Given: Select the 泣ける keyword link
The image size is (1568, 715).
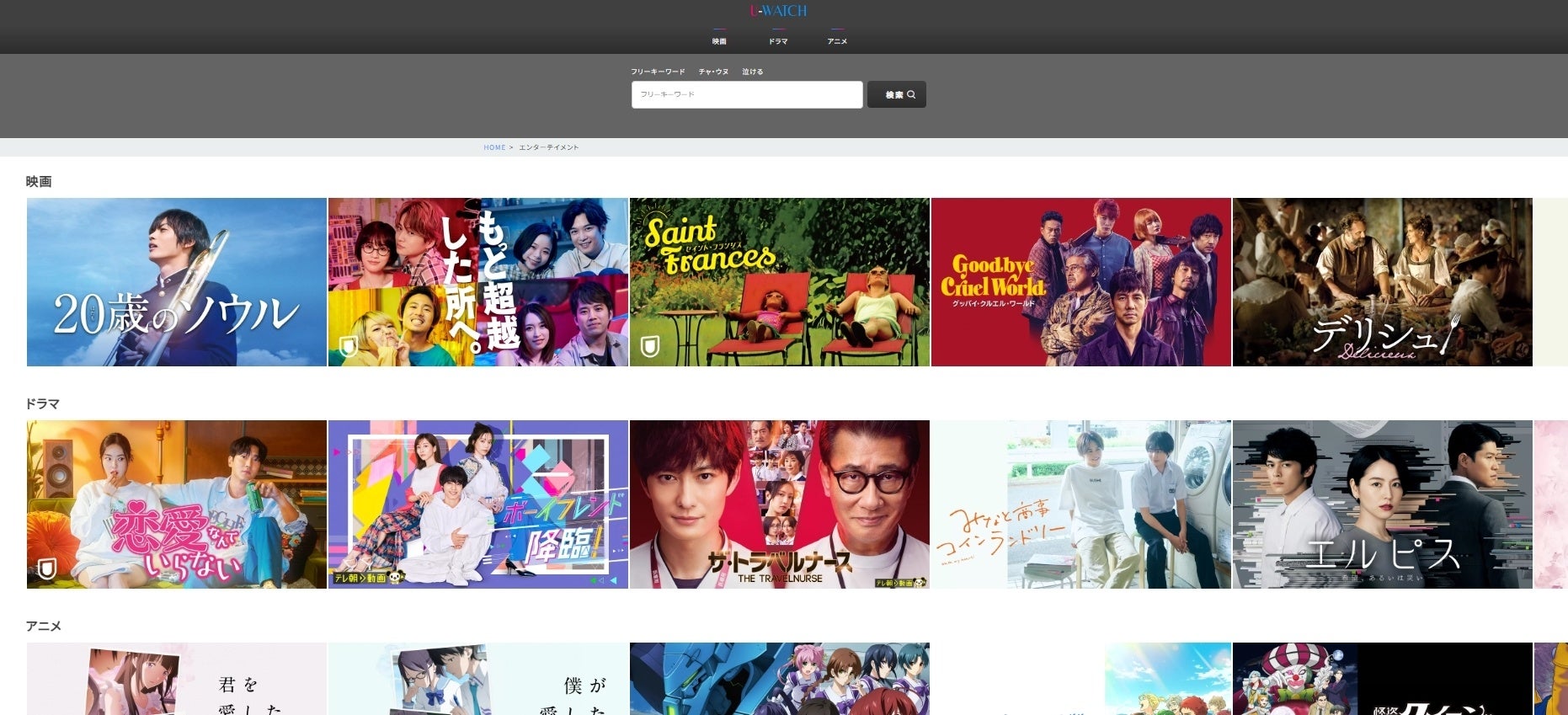Looking at the screenshot, I should (x=753, y=72).
